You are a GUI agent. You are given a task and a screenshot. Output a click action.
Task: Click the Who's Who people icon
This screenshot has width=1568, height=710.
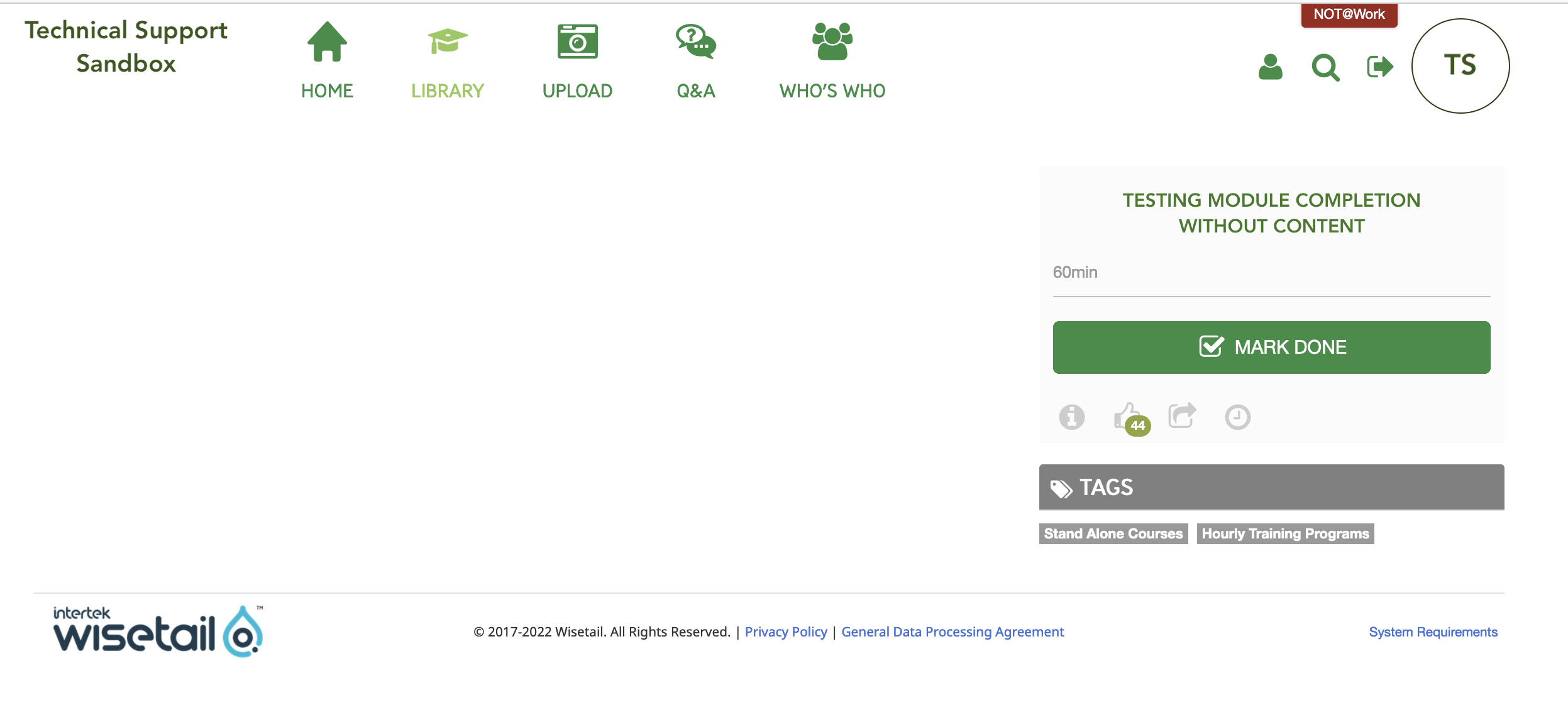[832, 41]
